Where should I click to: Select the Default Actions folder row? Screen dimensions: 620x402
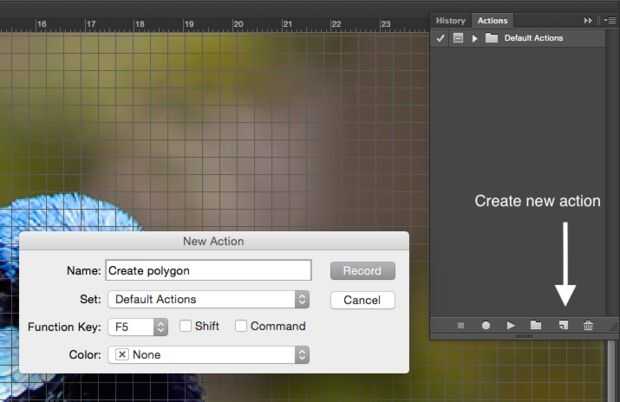[518, 38]
